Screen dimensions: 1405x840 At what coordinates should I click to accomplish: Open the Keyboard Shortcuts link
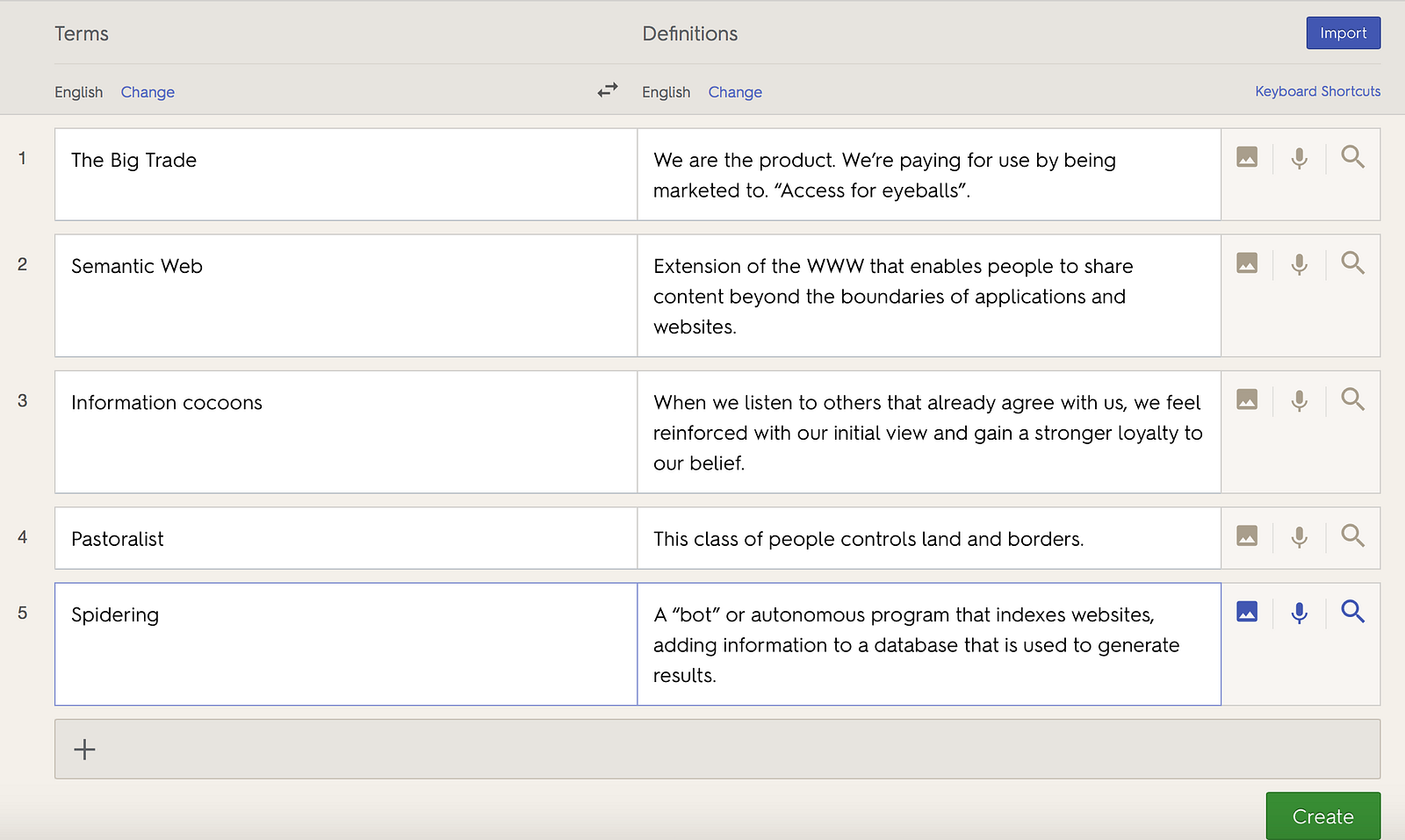pos(1317,91)
